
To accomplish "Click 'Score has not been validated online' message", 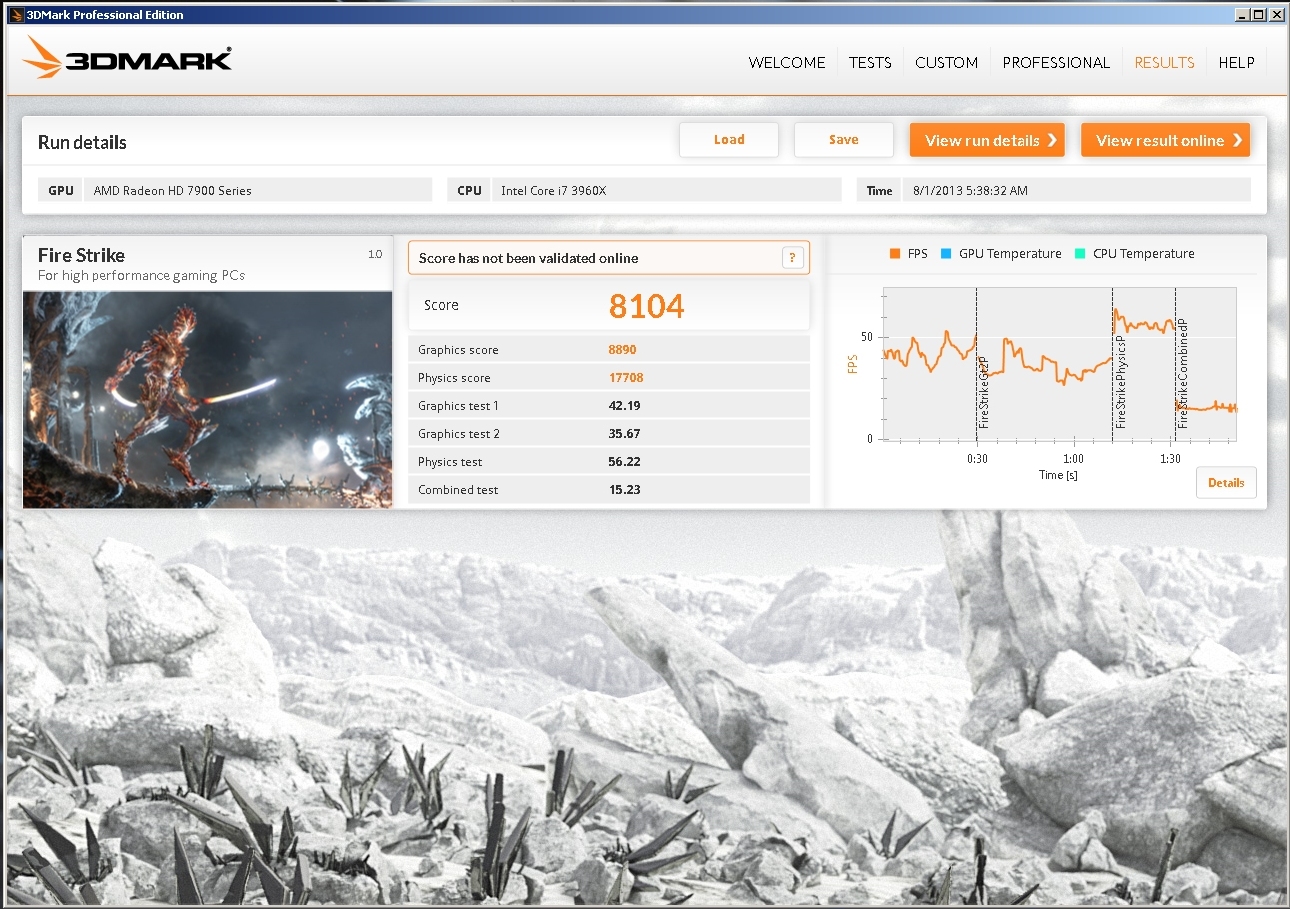I will (x=528, y=258).
